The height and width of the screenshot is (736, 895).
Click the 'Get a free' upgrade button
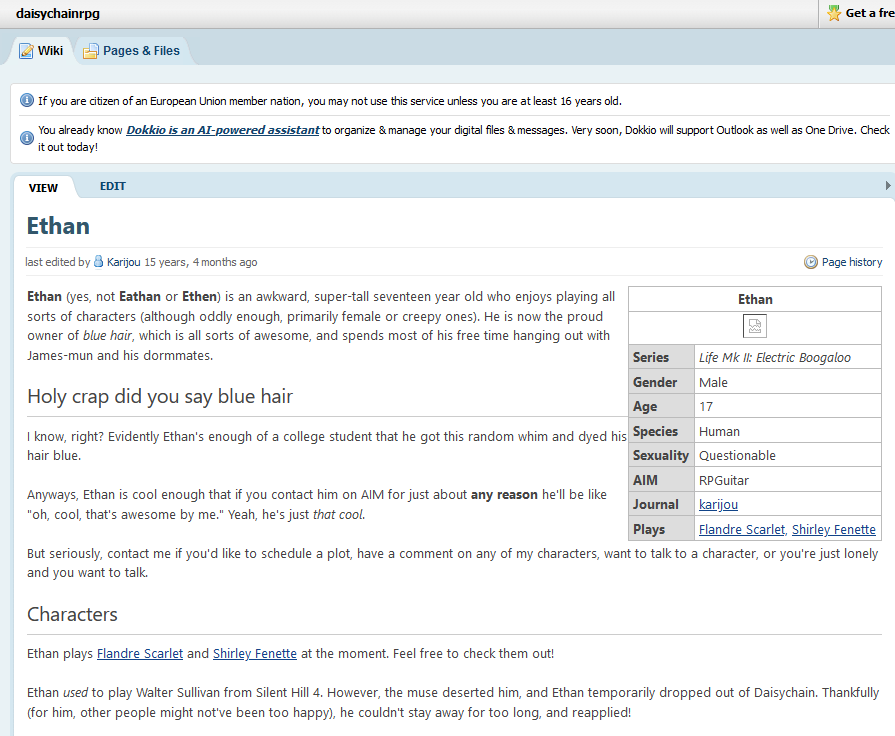coord(858,13)
